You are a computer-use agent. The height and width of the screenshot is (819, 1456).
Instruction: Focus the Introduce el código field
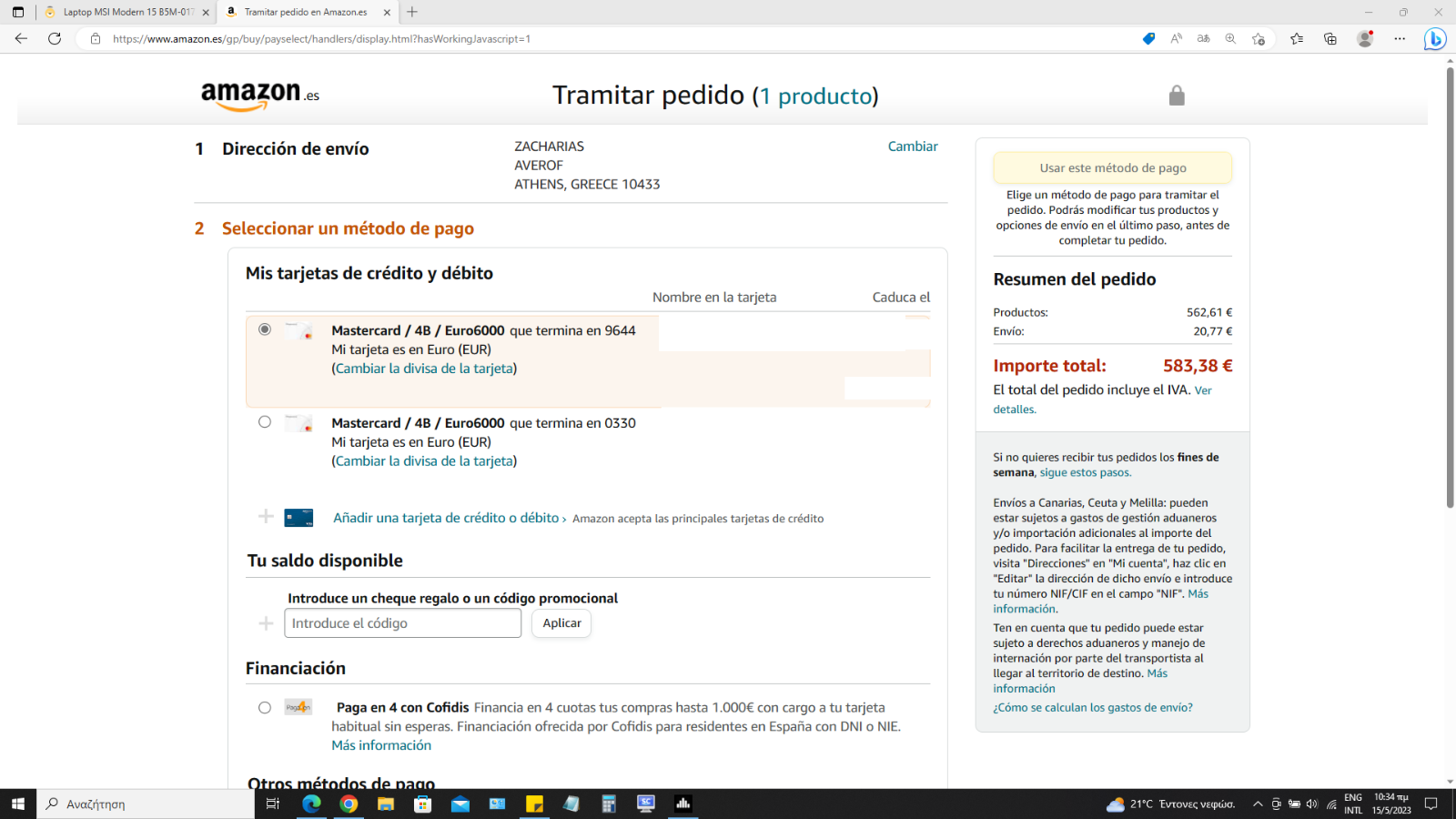point(403,623)
